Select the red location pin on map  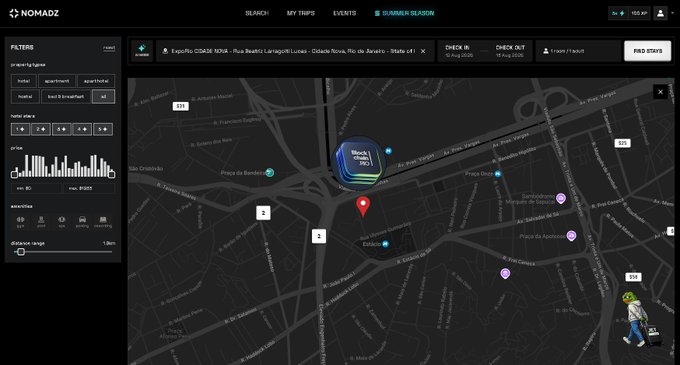(x=363, y=206)
